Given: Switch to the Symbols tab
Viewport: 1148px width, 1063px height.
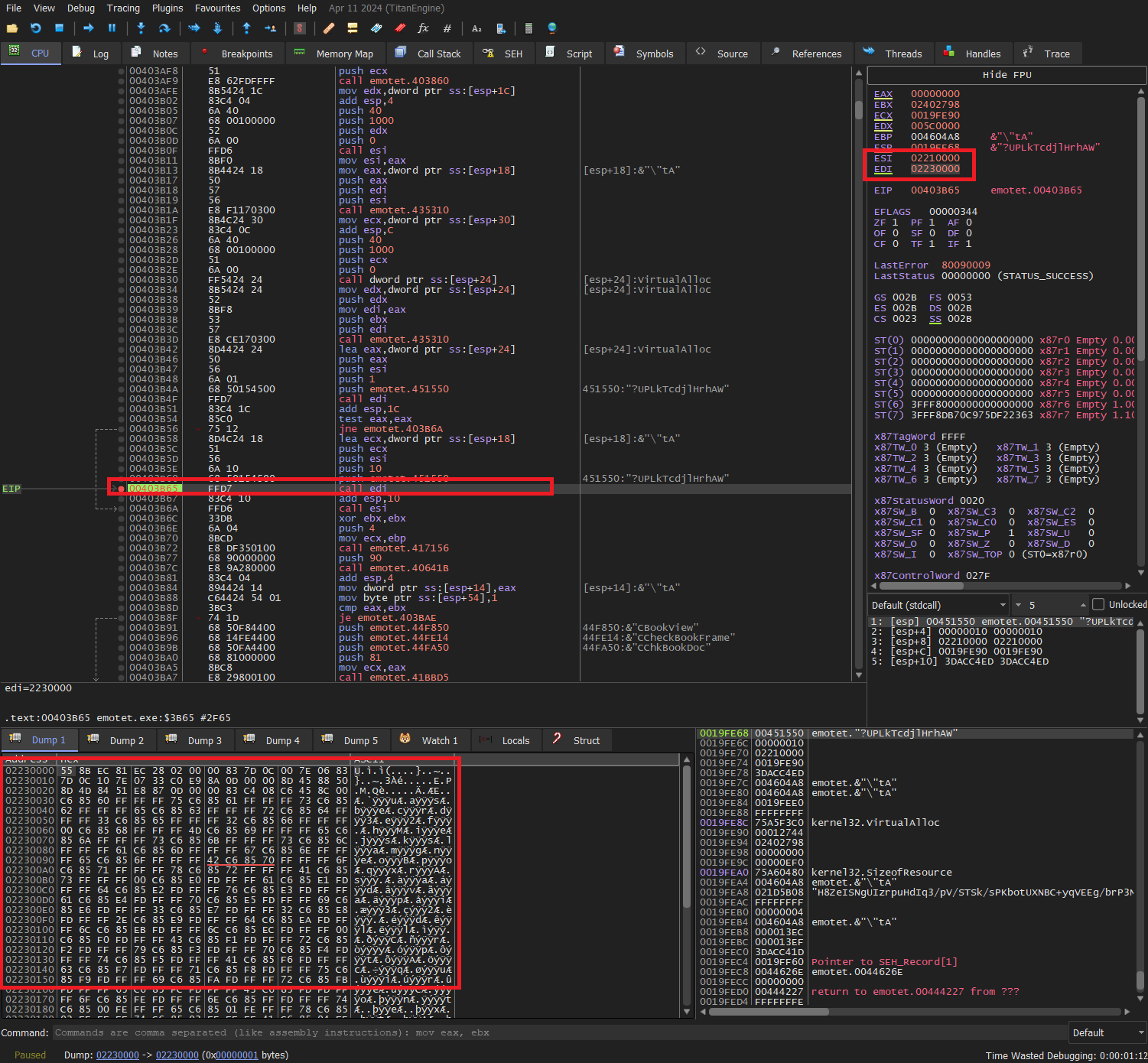Looking at the screenshot, I should click(645, 54).
